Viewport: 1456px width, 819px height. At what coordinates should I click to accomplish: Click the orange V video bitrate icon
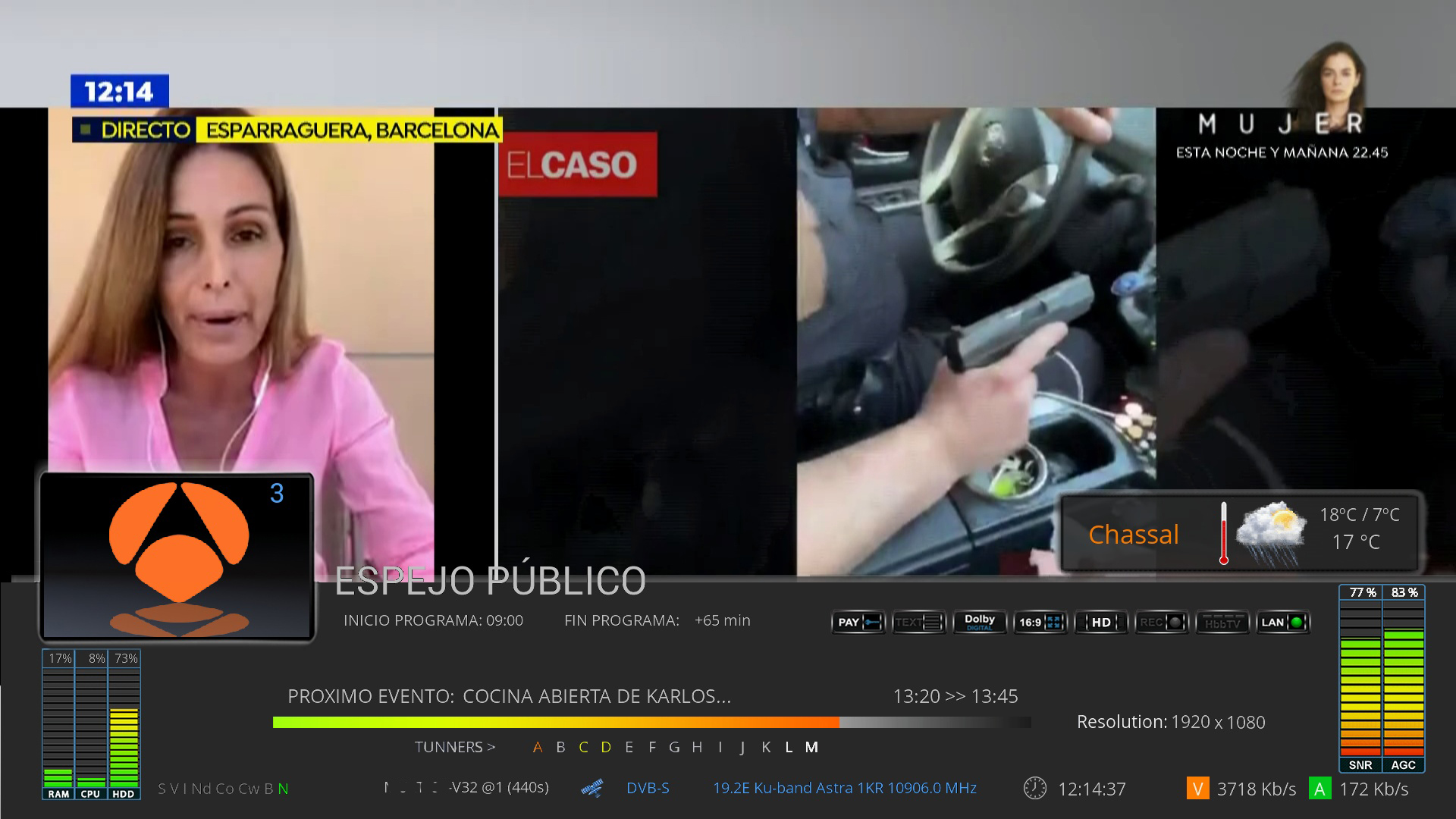click(x=1197, y=789)
